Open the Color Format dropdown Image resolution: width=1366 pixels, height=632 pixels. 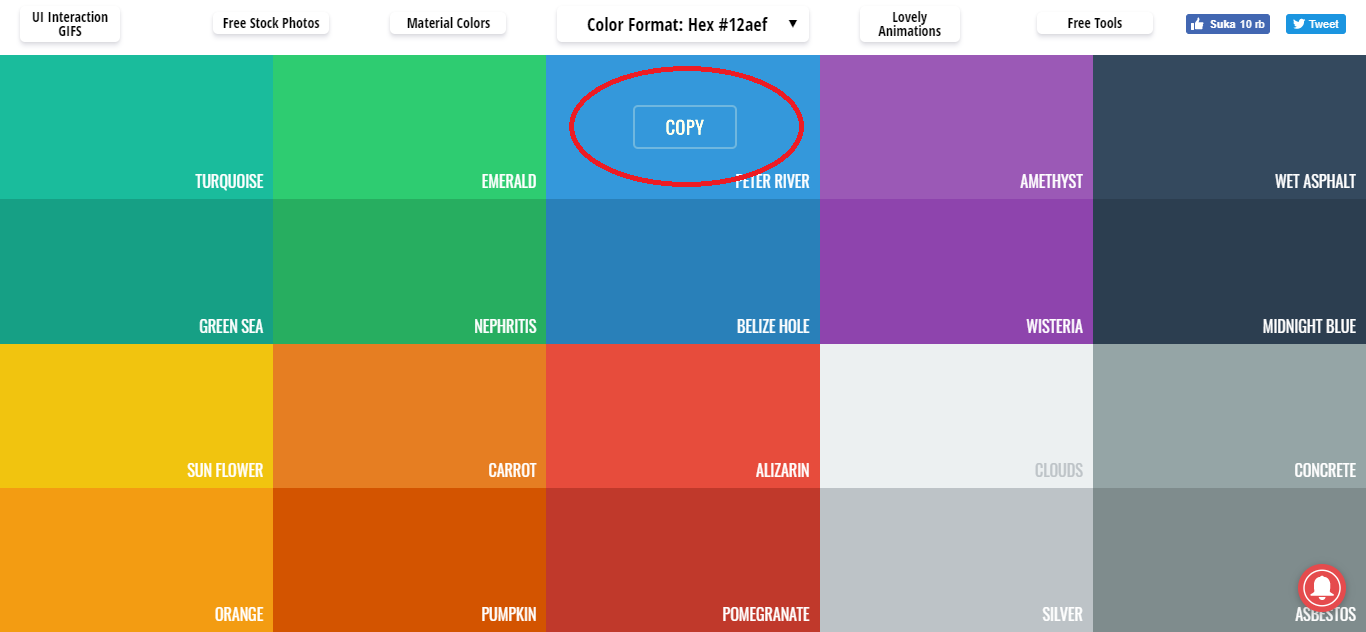pos(683,23)
